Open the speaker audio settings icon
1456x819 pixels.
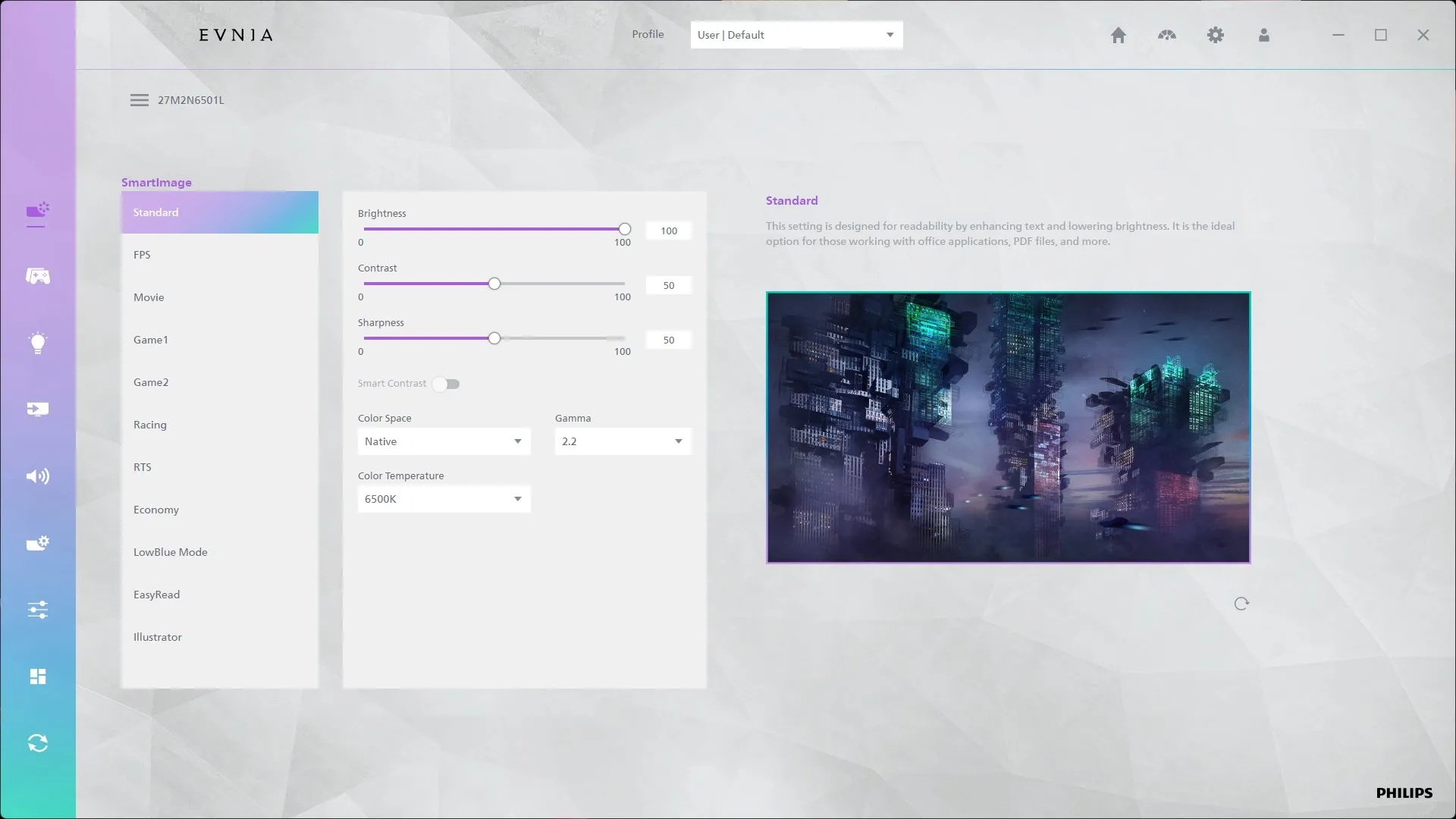click(38, 476)
